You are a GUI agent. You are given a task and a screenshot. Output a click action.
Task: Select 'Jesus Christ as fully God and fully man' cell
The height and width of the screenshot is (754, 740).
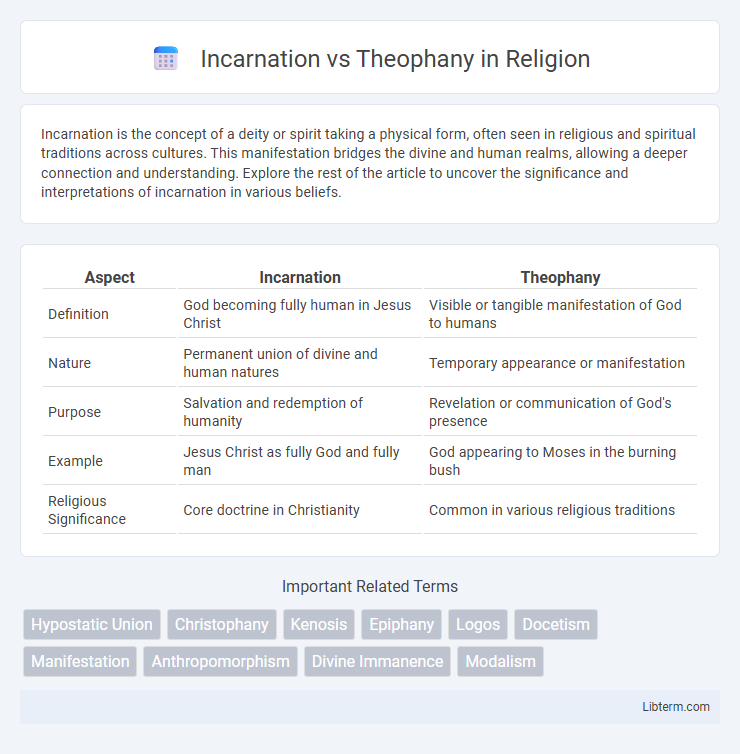pos(300,461)
